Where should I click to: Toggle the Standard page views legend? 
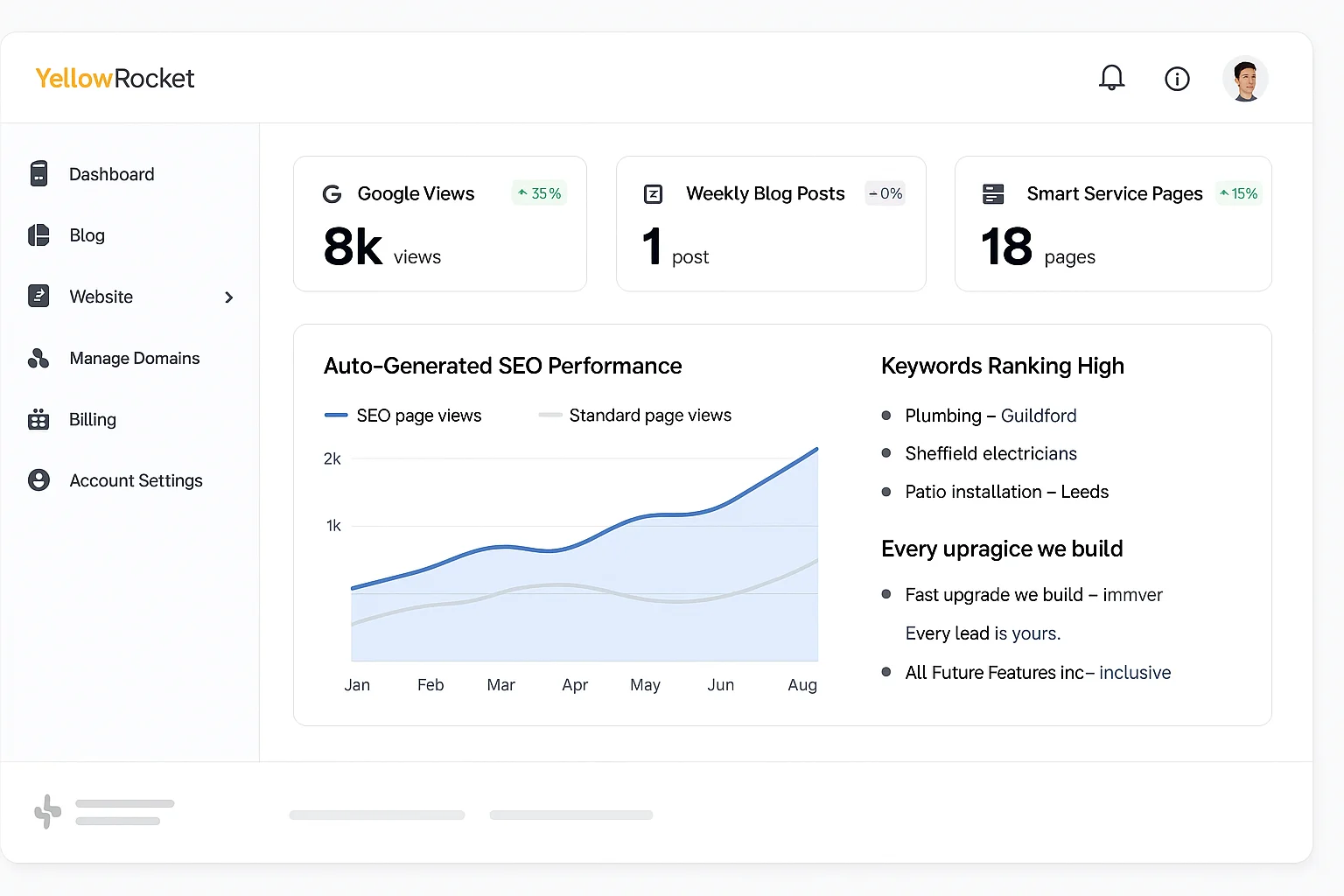click(636, 416)
